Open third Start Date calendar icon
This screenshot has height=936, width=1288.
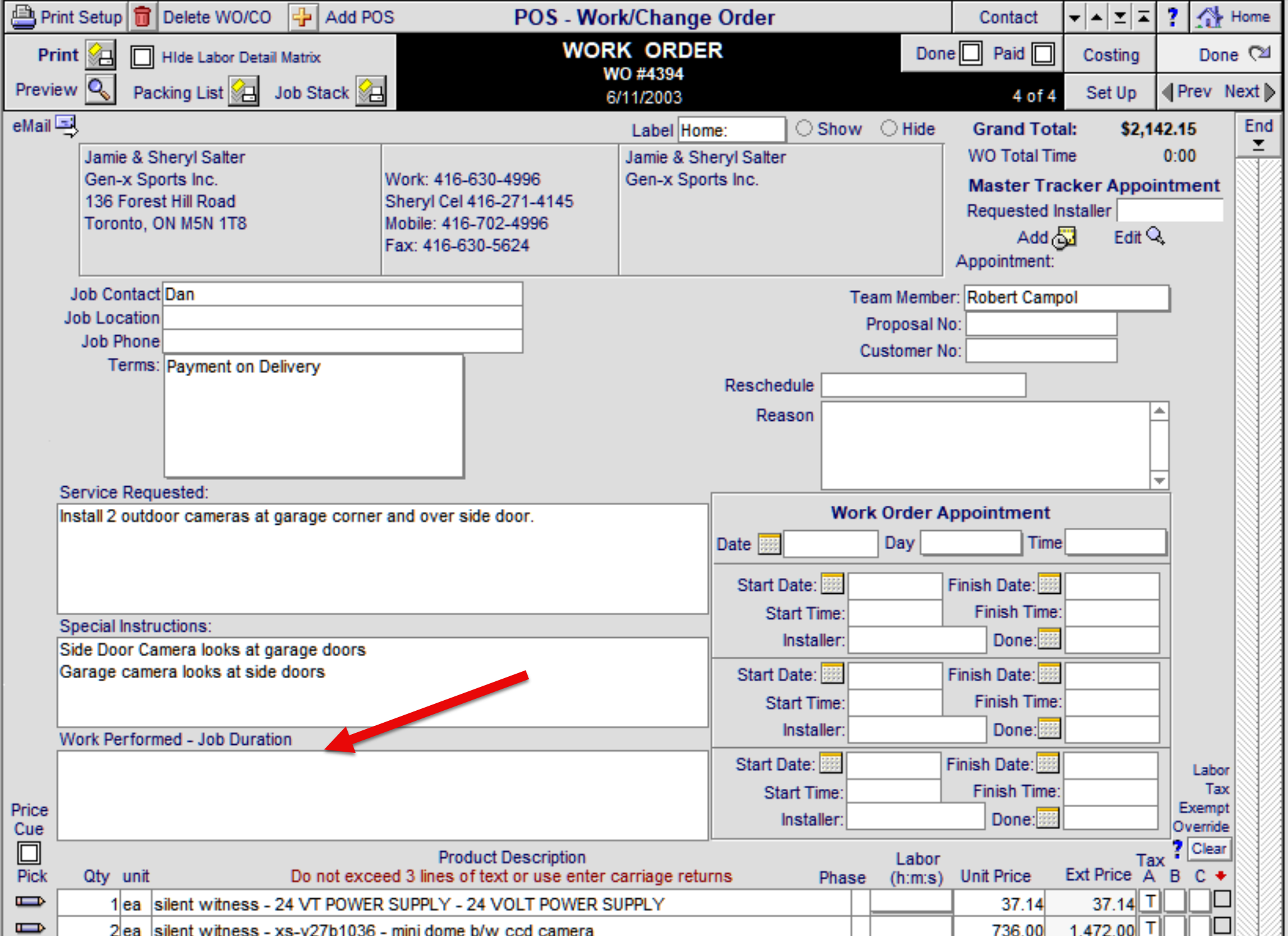(x=831, y=763)
